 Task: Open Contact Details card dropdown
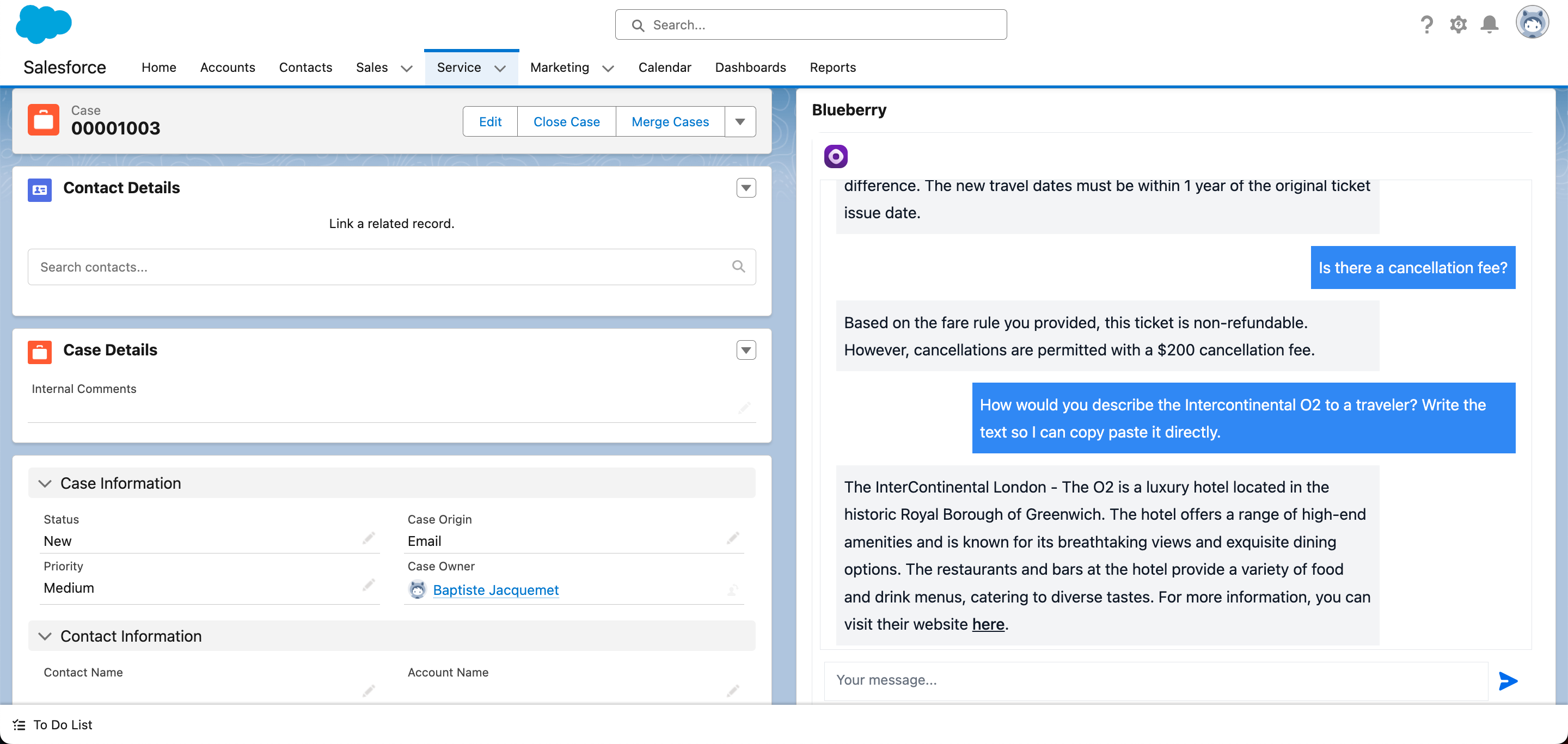coord(746,187)
